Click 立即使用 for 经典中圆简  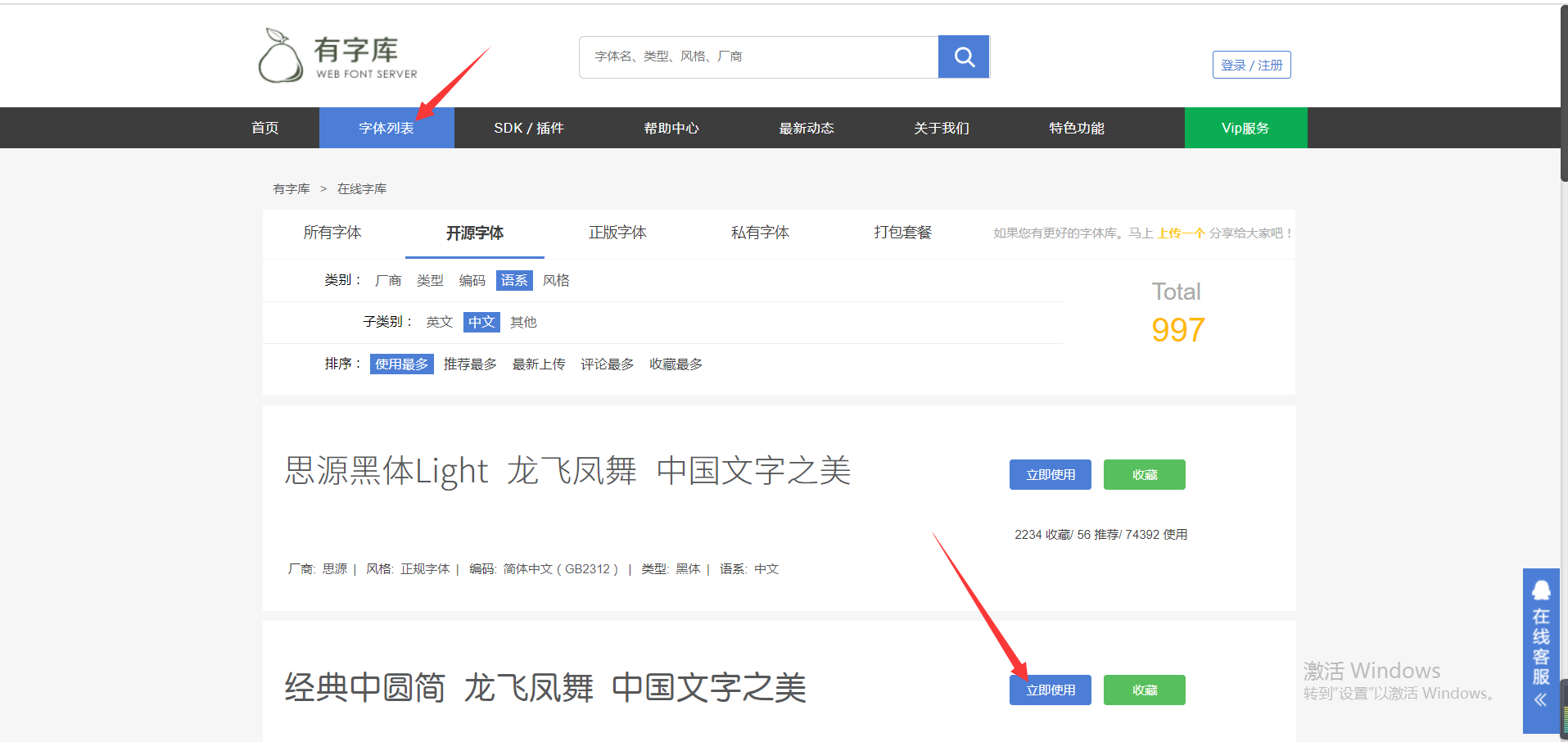click(x=1051, y=690)
